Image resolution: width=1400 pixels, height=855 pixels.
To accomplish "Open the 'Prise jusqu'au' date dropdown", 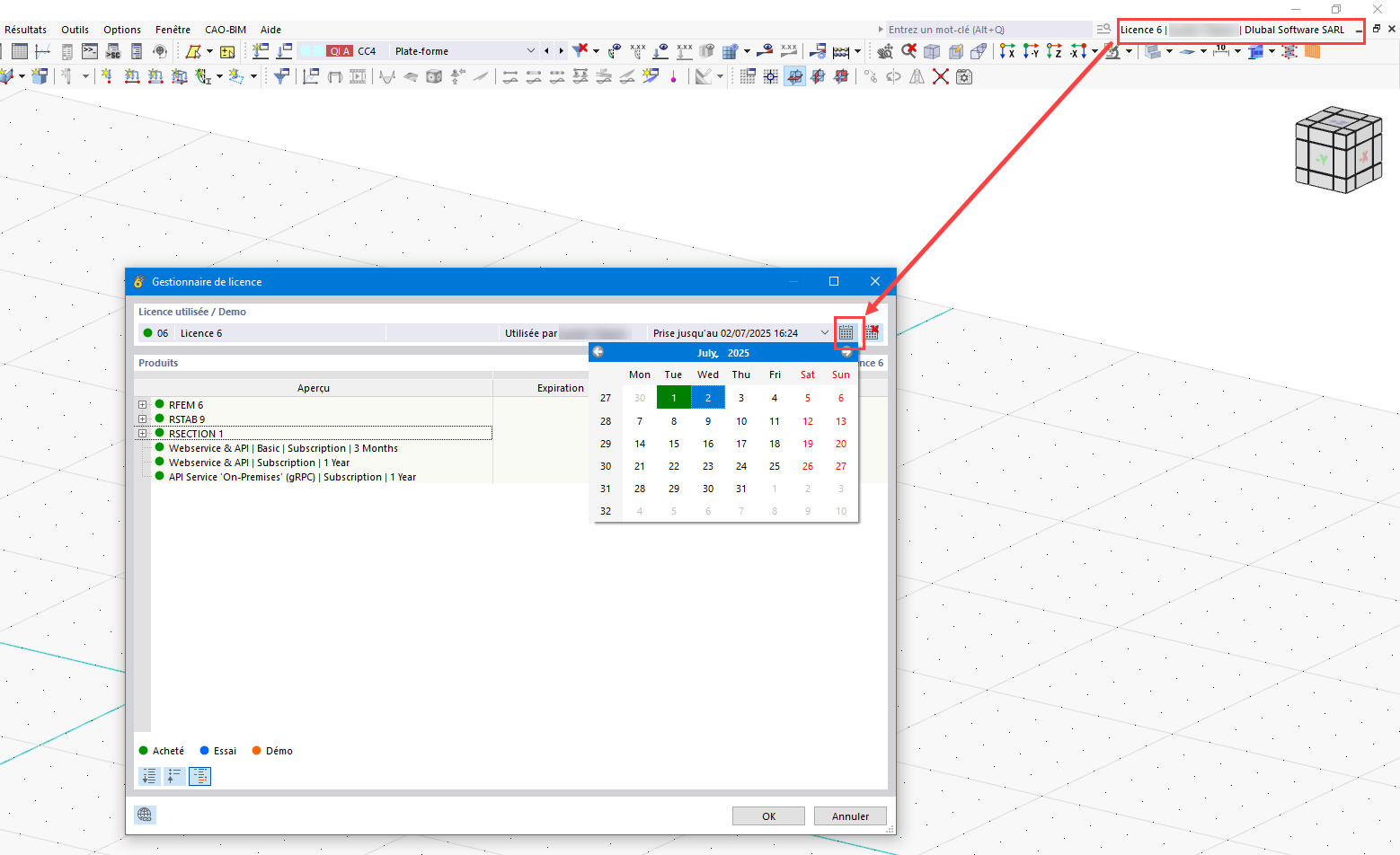I will 825,333.
